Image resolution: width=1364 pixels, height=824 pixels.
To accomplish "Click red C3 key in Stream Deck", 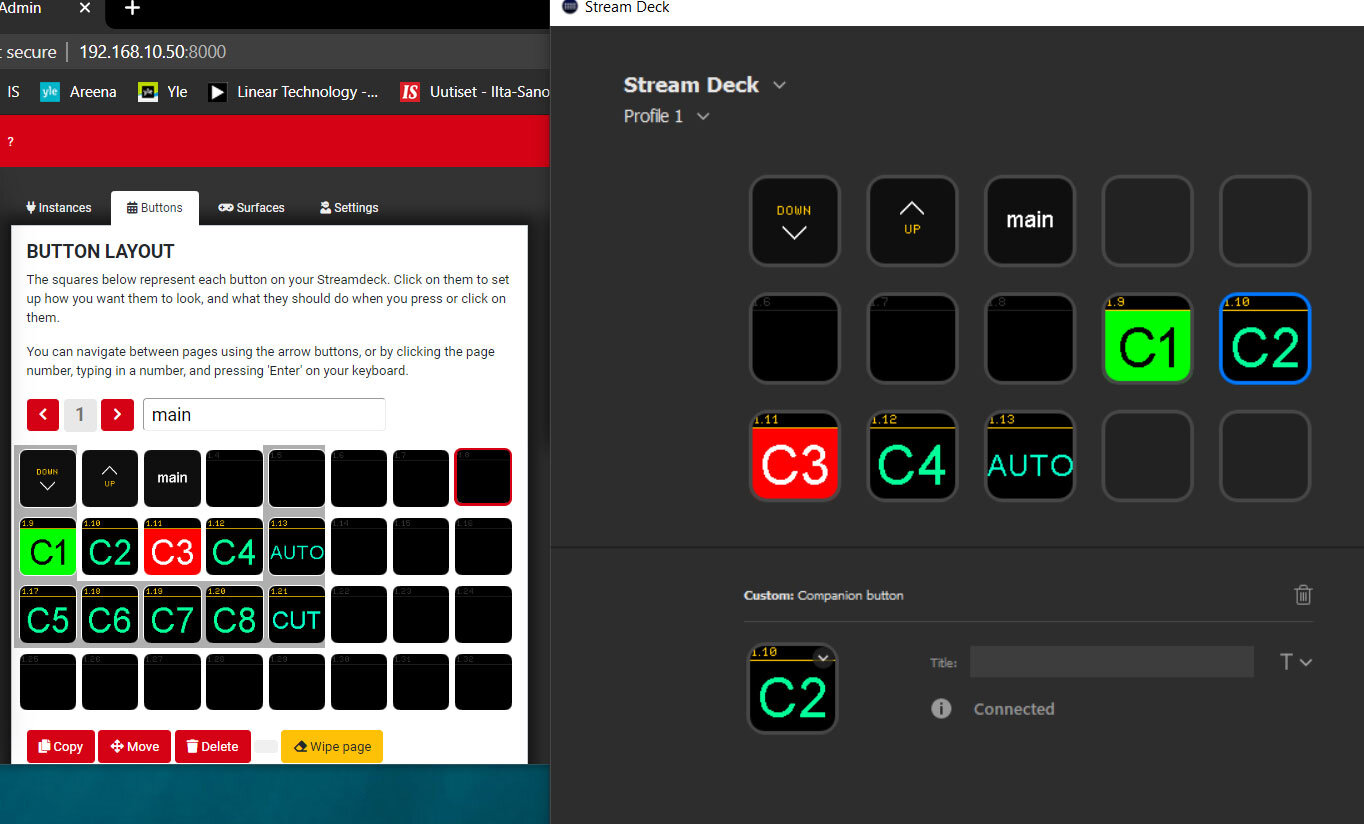I will (794, 456).
